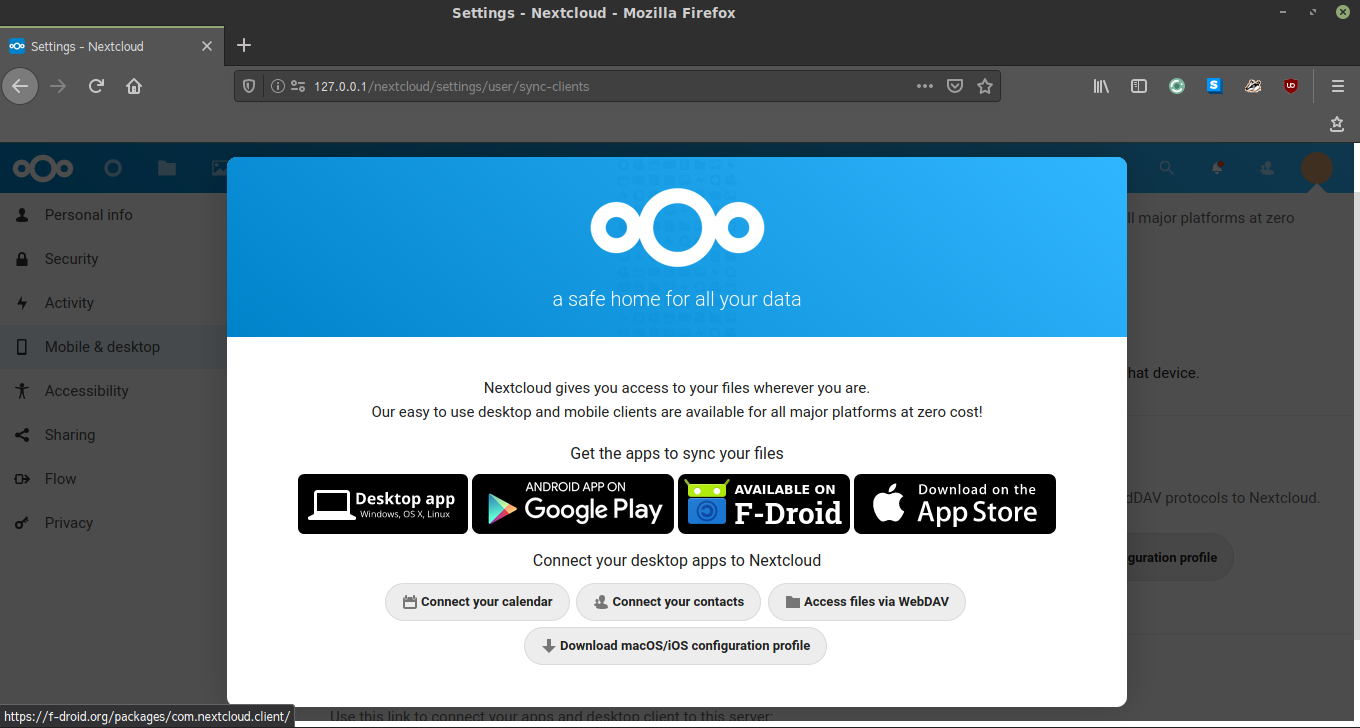Image resolution: width=1360 pixels, height=728 pixels.
Task: Bookmark this page with star icon
Action: tap(985, 86)
